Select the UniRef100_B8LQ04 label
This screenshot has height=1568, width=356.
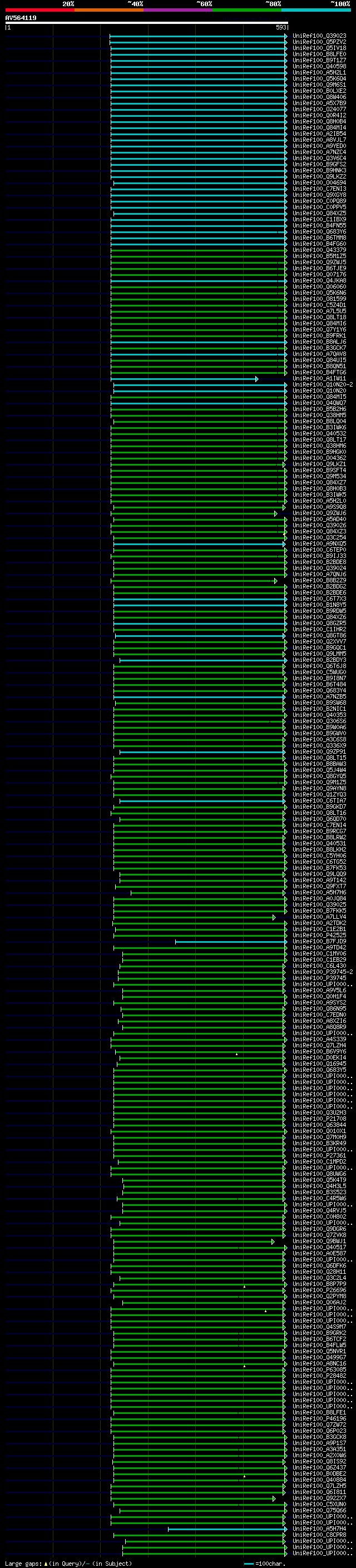[x=319, y=421]
